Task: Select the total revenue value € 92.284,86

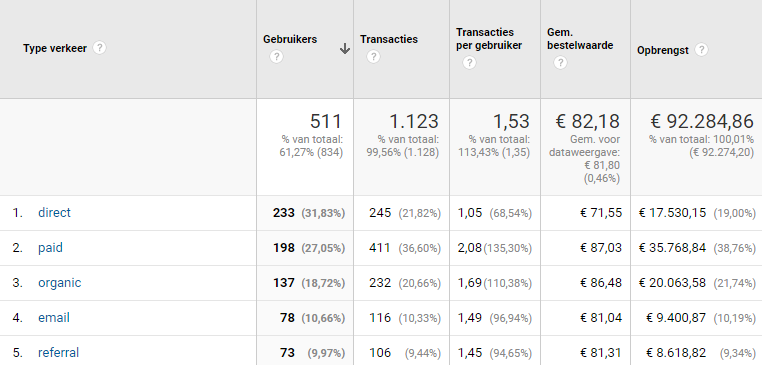Action: click(x=702, y=122)
